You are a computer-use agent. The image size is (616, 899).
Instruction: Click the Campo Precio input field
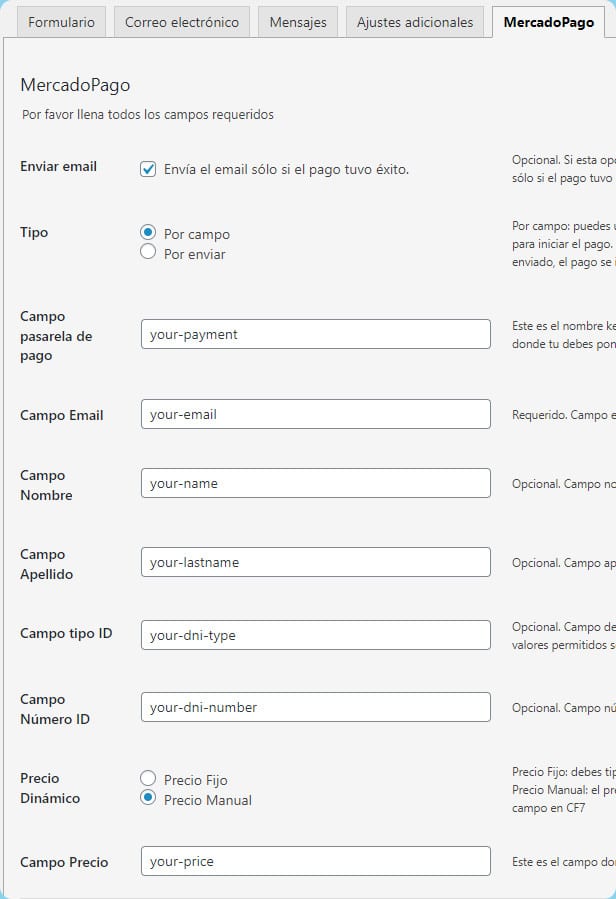(x=315, y=861)
